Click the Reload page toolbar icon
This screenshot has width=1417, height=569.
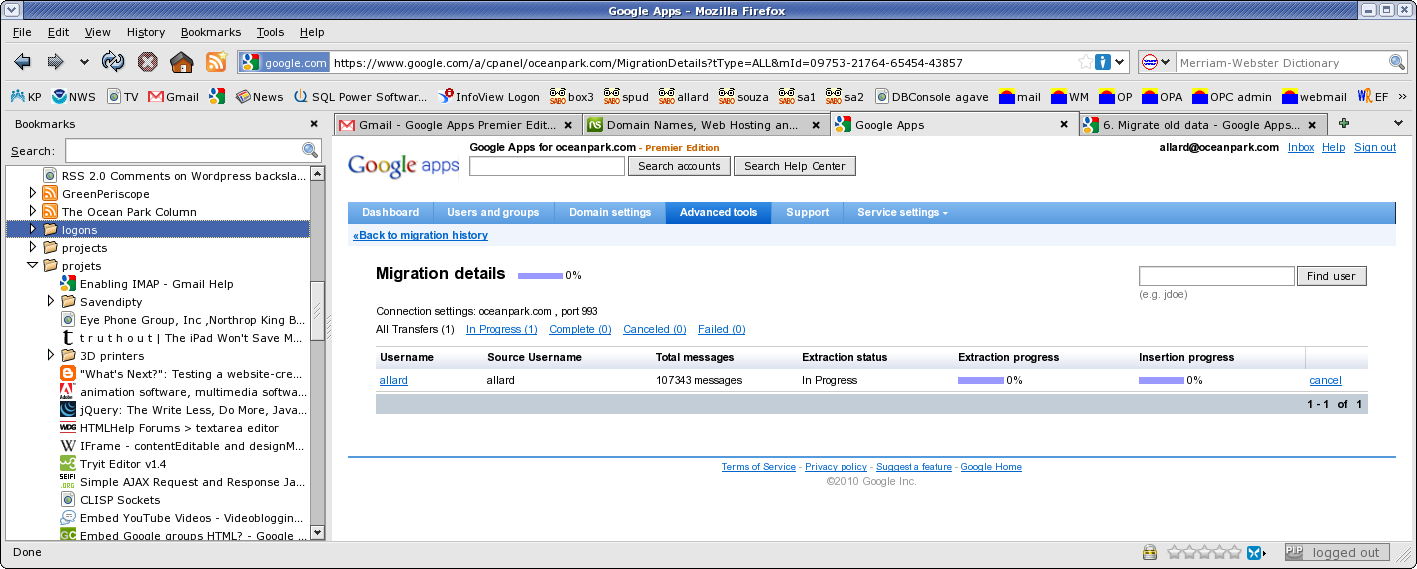tap(113, 62)
